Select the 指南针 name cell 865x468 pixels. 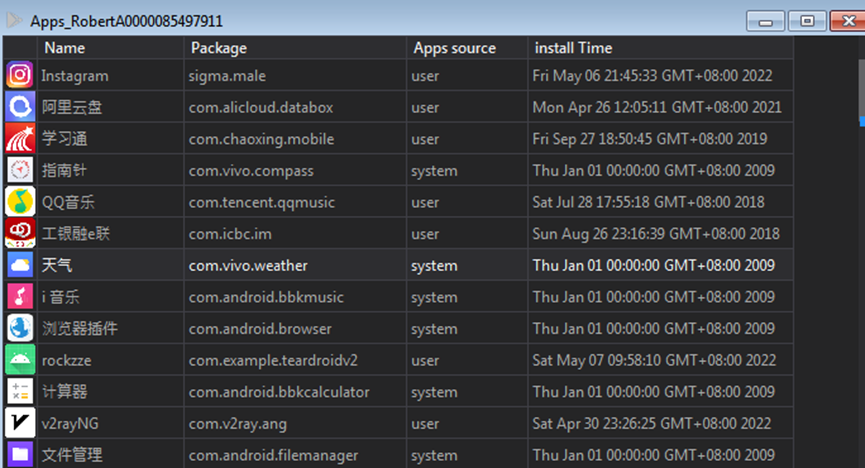tap(110, 171)
